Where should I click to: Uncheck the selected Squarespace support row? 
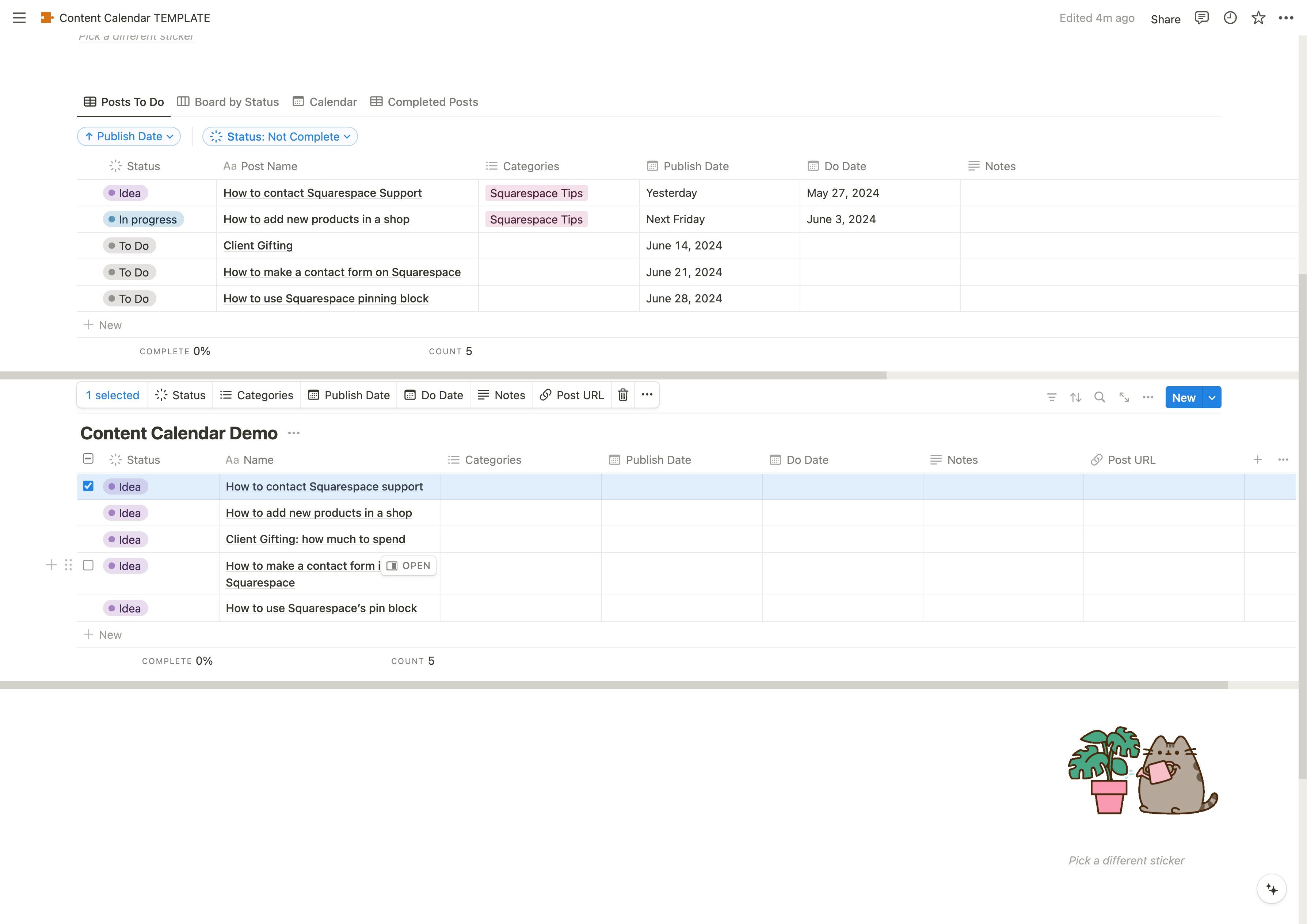click(x=88, y=486)
